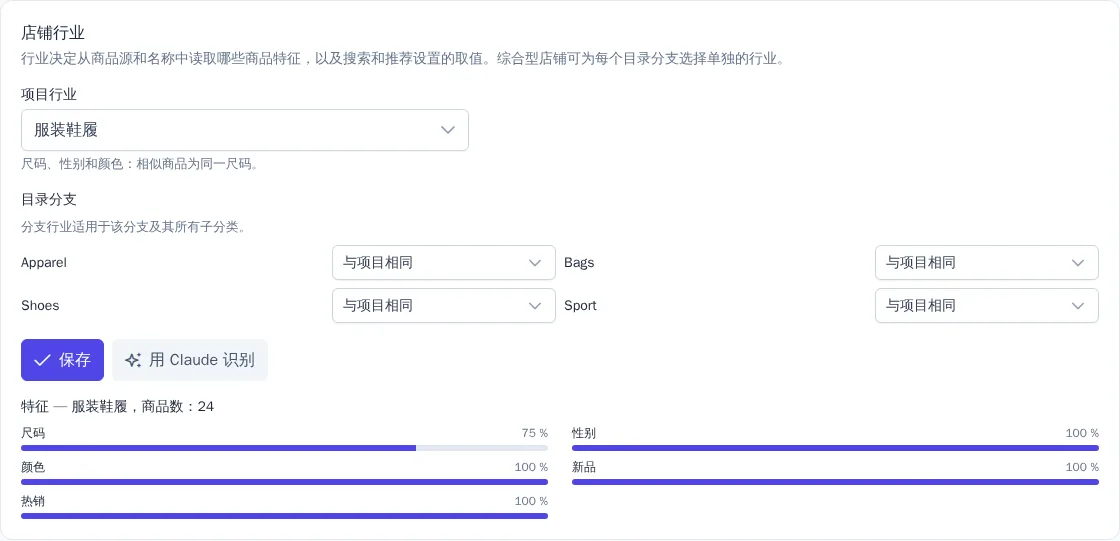
Task: Click the Bags branch label
Action: (x=579, y=263)
